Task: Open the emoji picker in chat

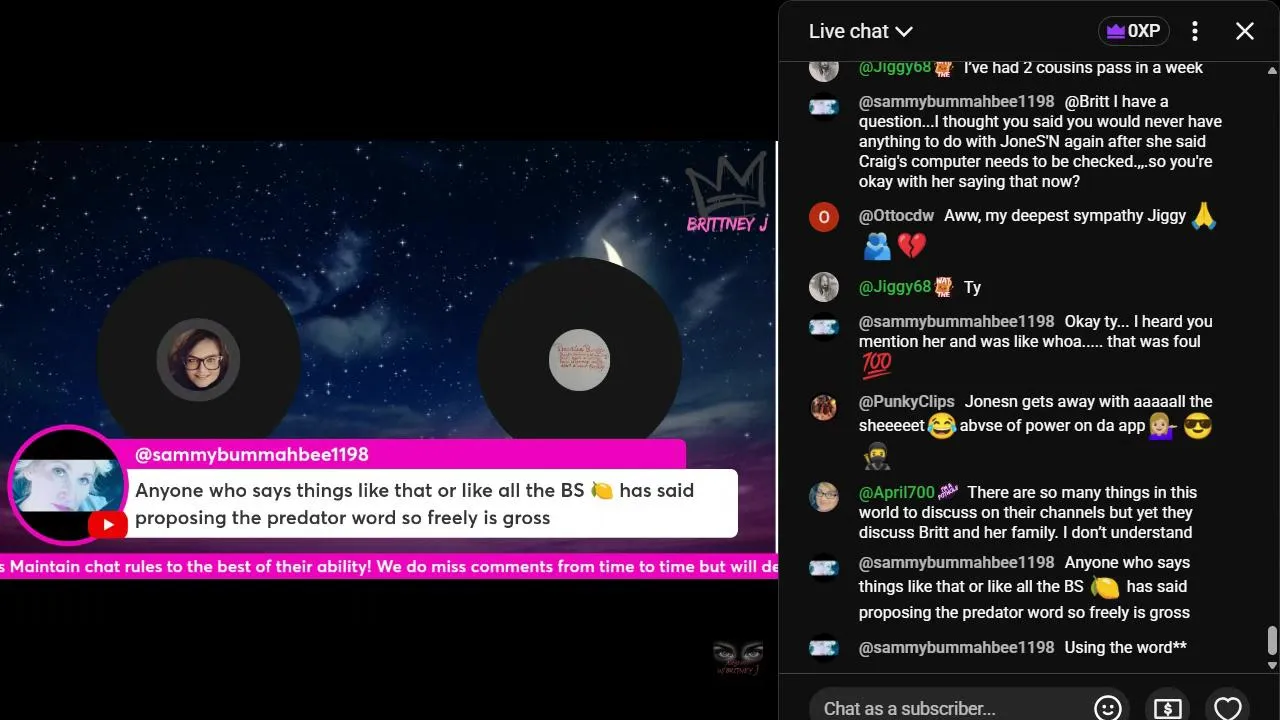Action: point(1107,707)
